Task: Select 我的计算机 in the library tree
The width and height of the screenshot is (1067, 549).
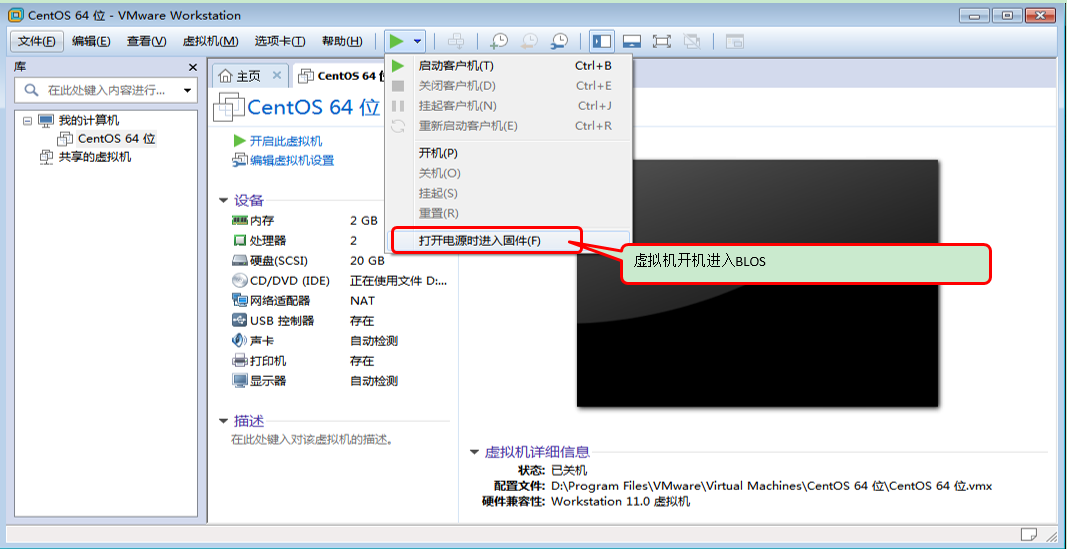Action: click(x=89, y=120)
